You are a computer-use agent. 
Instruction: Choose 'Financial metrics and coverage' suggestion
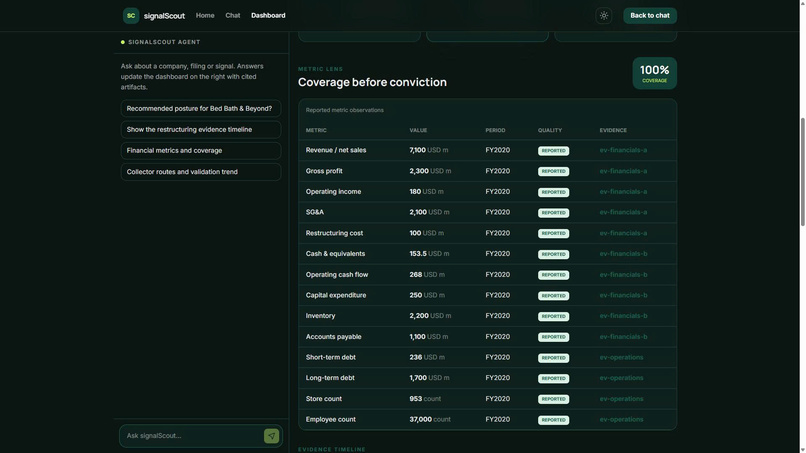200,151
